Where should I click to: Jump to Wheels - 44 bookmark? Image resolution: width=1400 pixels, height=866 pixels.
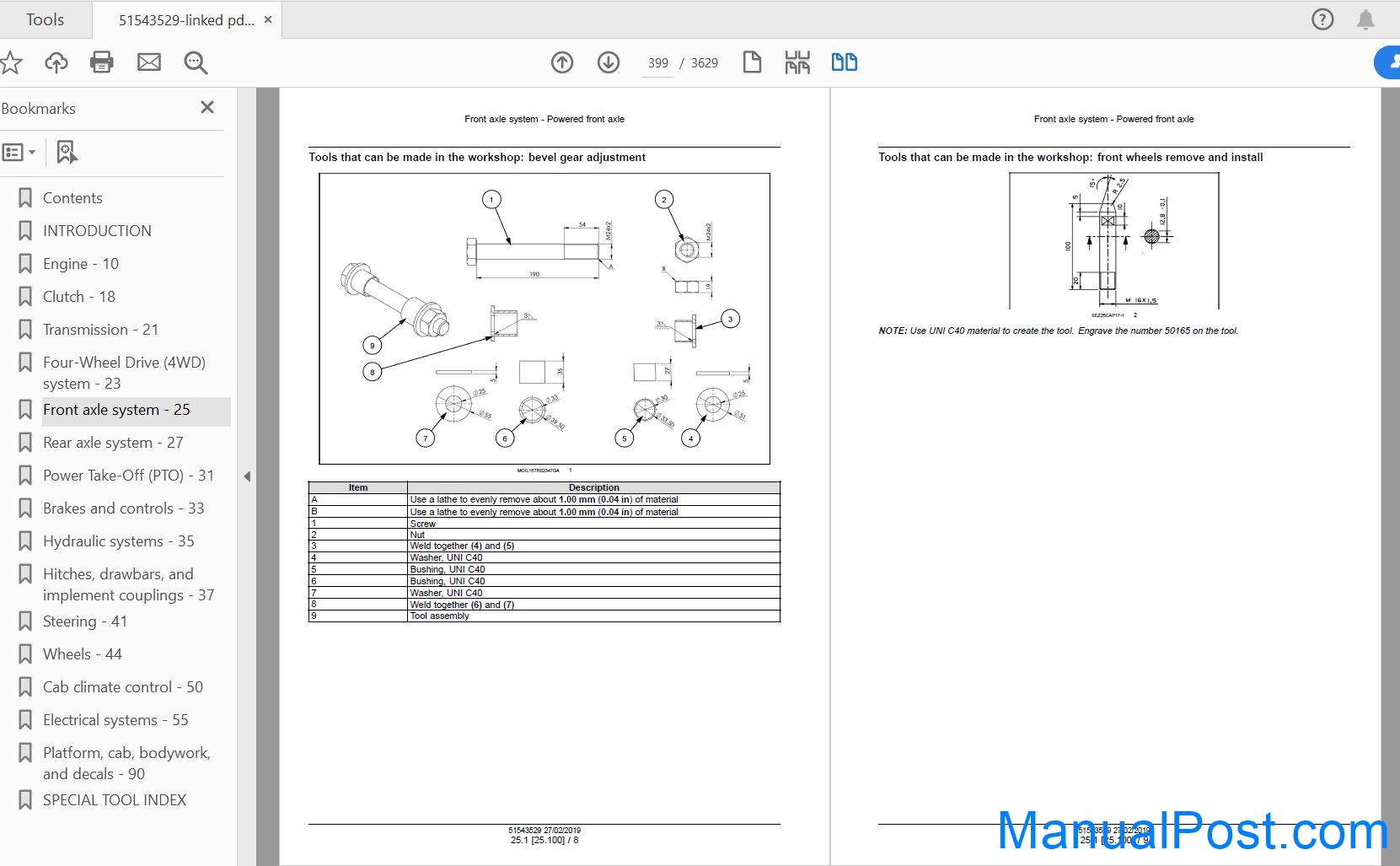coord(83,654)
